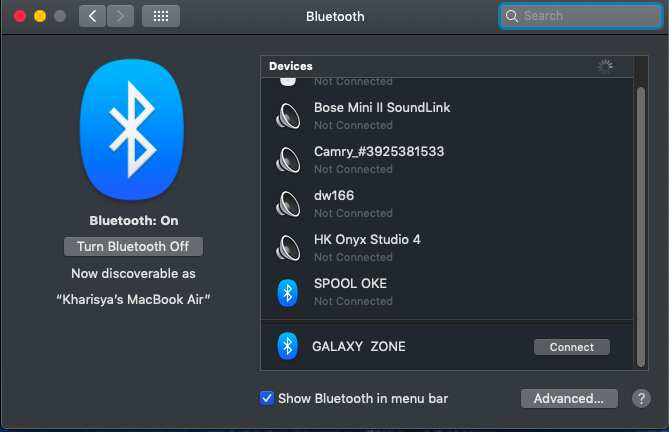Screen dimensions: 669x432
Task: Click Not Connected under dw166
Action: [353, 213]
